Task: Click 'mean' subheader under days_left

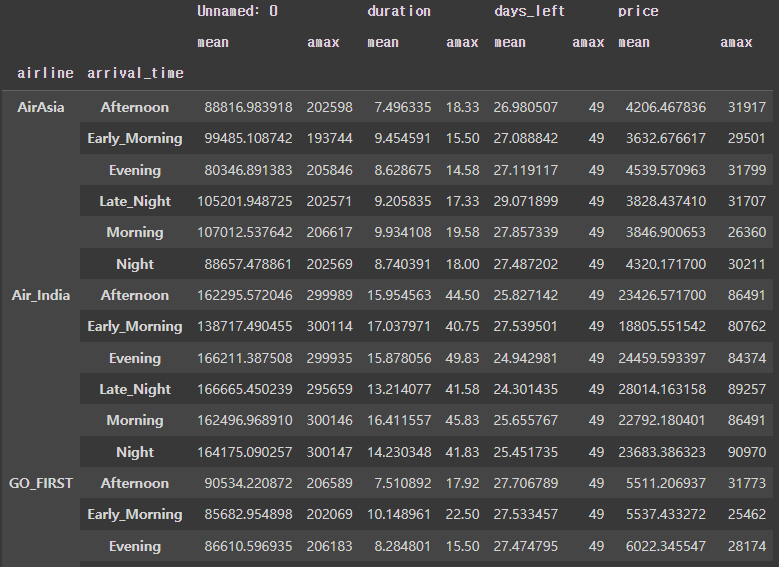Action: [x=510, y=43]
